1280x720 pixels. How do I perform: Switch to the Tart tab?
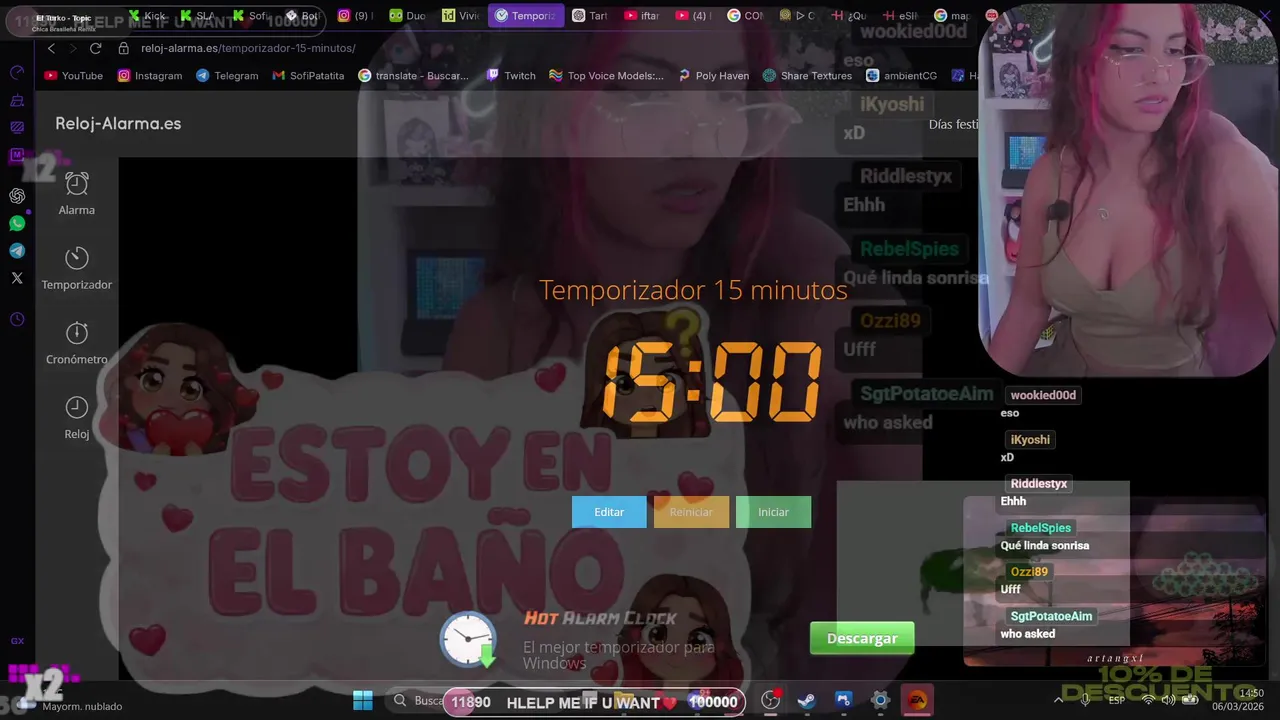[589, 16]
